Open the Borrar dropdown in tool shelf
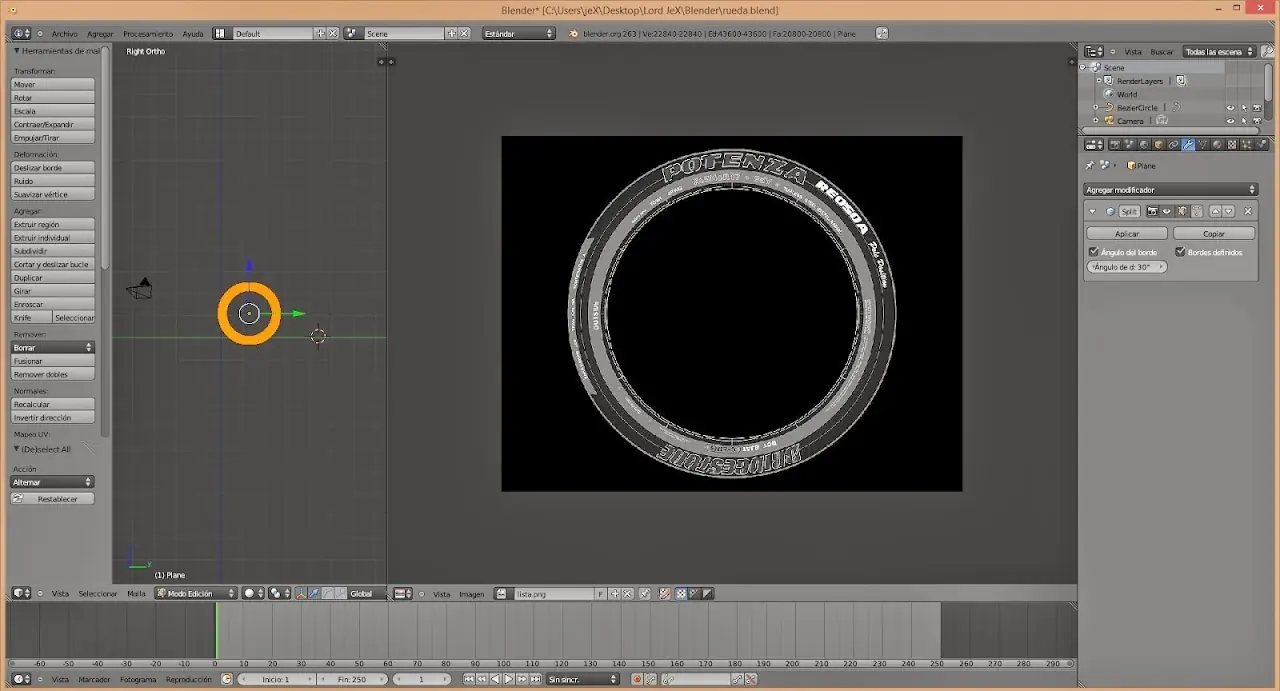This screenshot has width=1280, height=691. [x=52, y=347]
